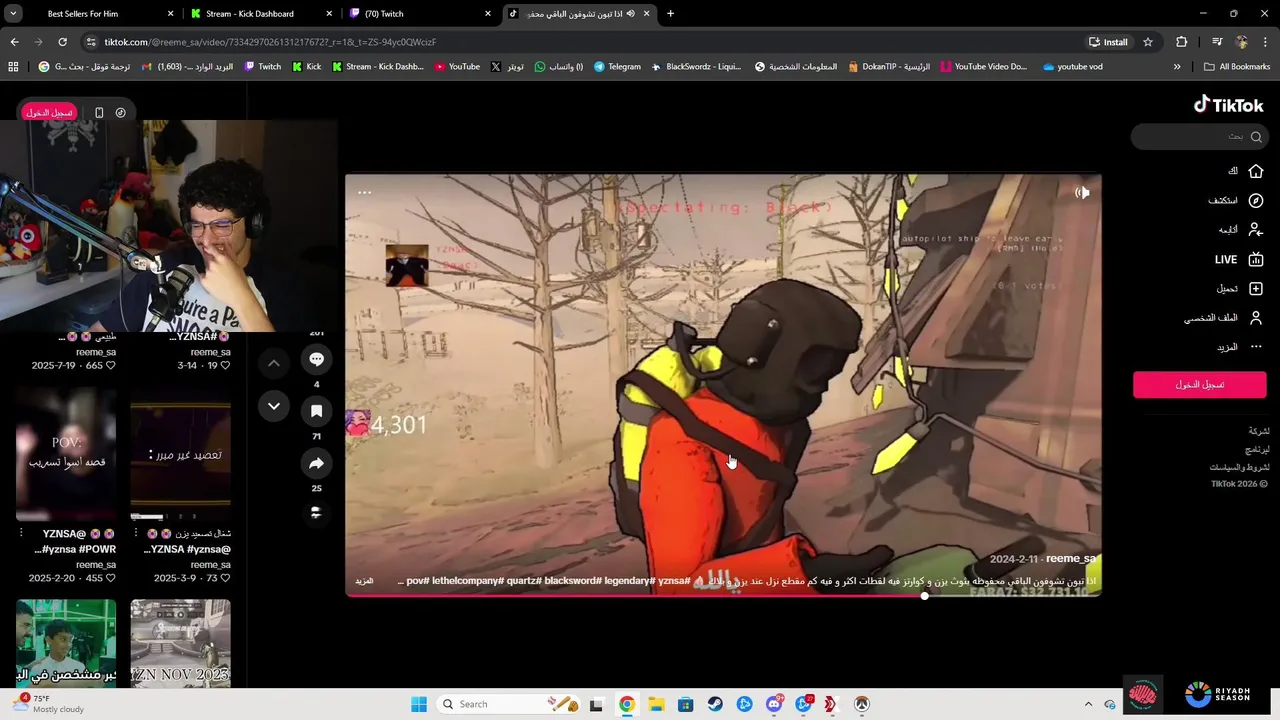1280x720 pixels.
Task: Open Discord from the taskbar
Action: (x=774, y=704)
